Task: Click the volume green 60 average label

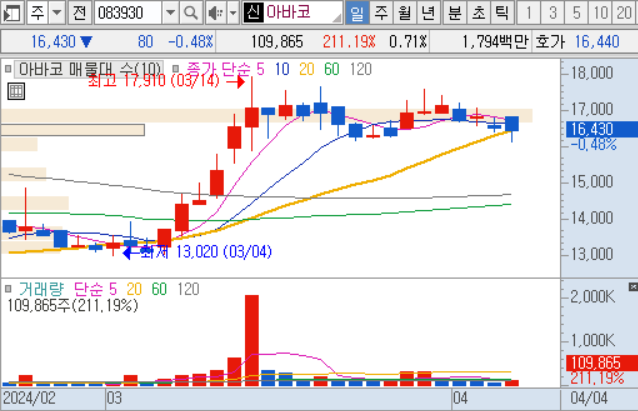Action: [x=159, y=289]
